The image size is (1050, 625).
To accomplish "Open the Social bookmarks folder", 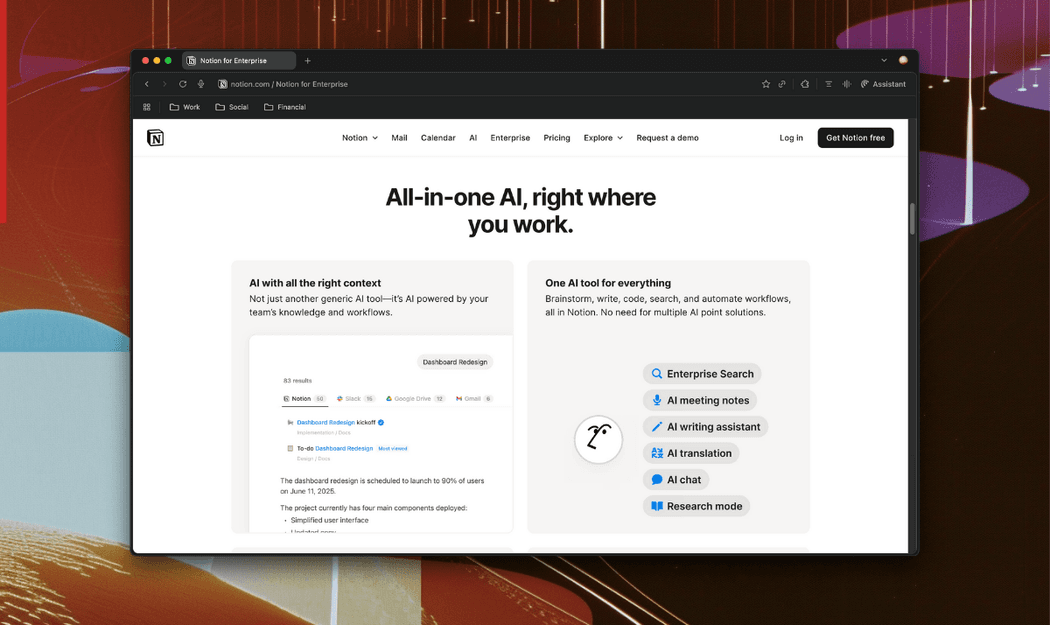I will pos(232,107).
